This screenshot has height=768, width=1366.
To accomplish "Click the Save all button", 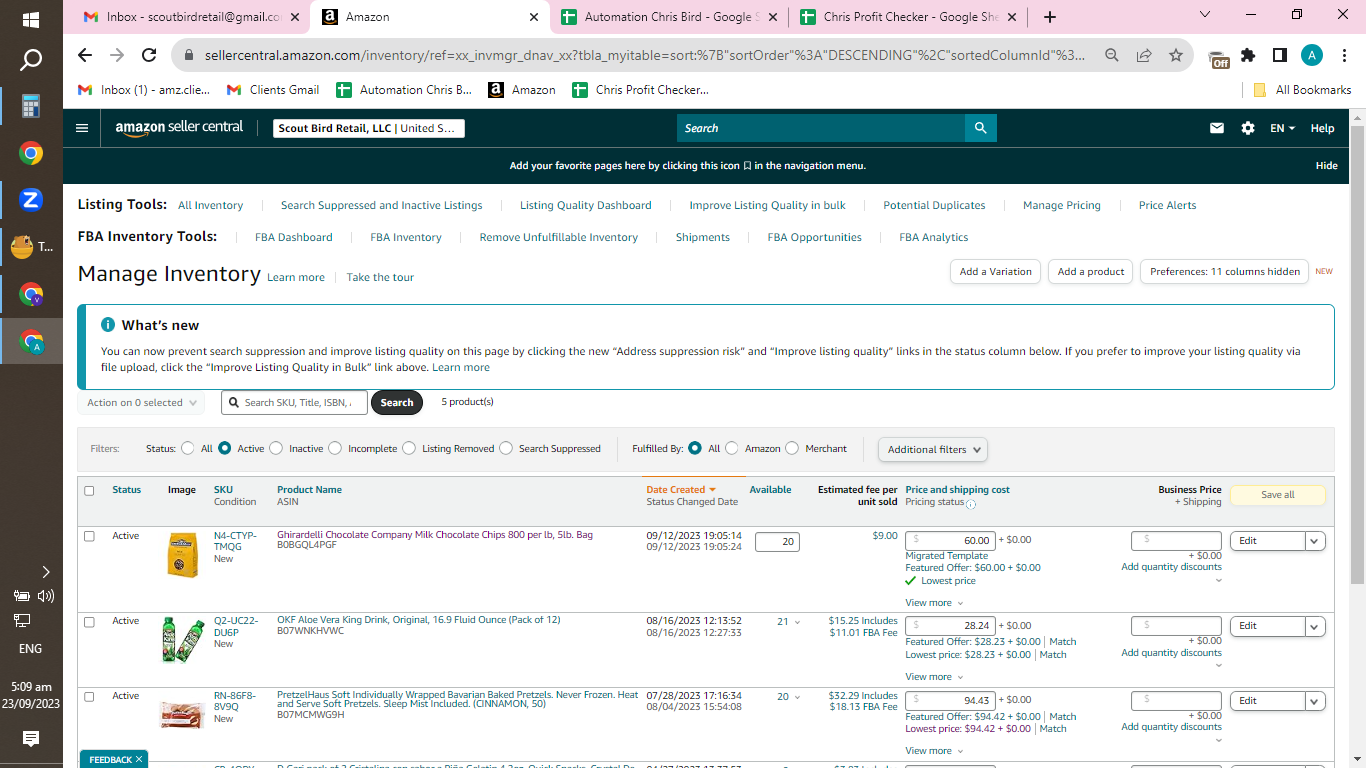I will click(x=1277, y=495).
